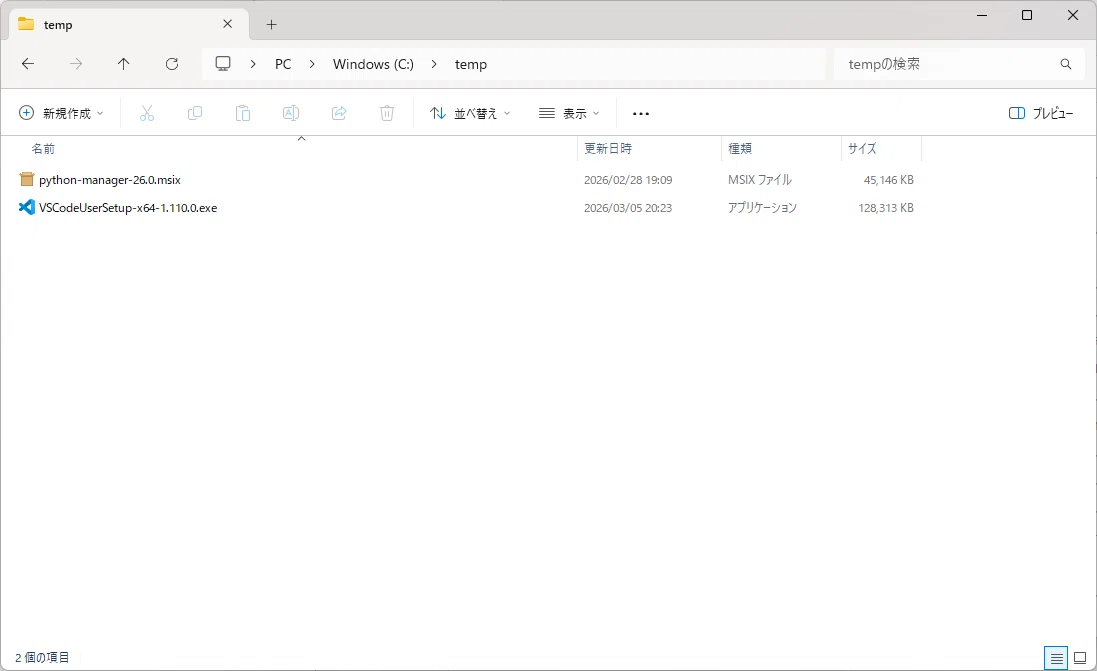The height and width of the screenshot is (671, 1097).
Task: Open the 表示 view dropdown
Action: pos(569,113)
